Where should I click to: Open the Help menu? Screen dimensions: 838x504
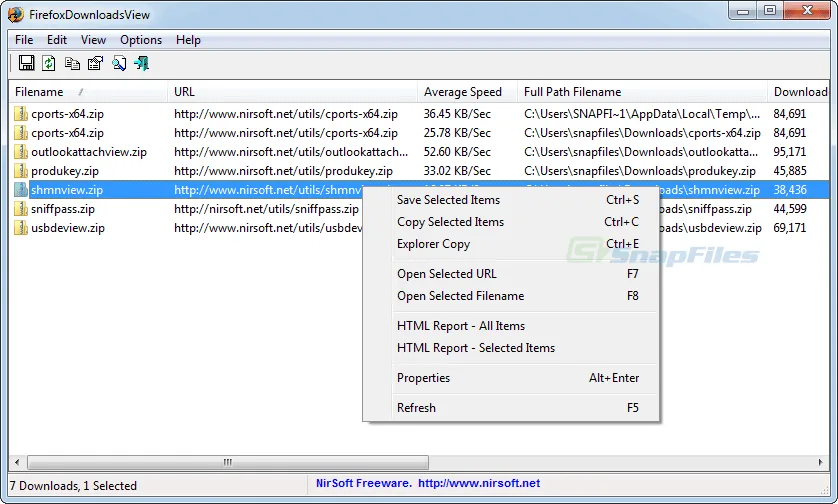pyautogui.click(x=188, y=40)
